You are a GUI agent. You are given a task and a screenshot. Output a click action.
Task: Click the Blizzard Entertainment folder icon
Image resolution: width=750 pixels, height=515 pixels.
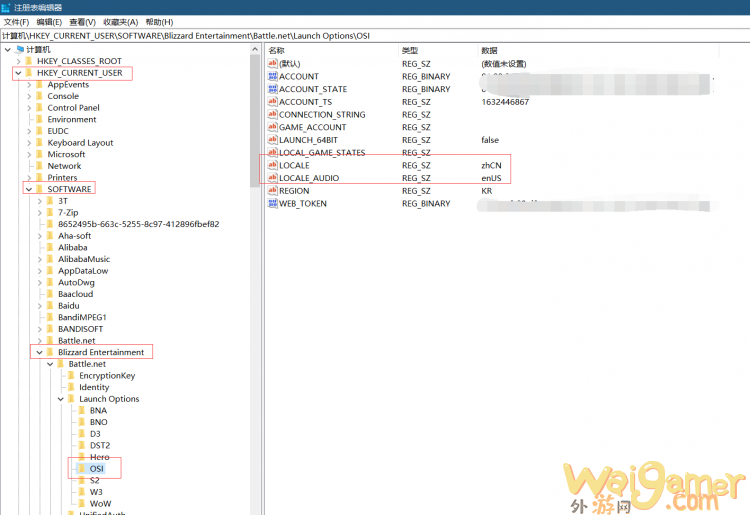[x=50, y=352]
